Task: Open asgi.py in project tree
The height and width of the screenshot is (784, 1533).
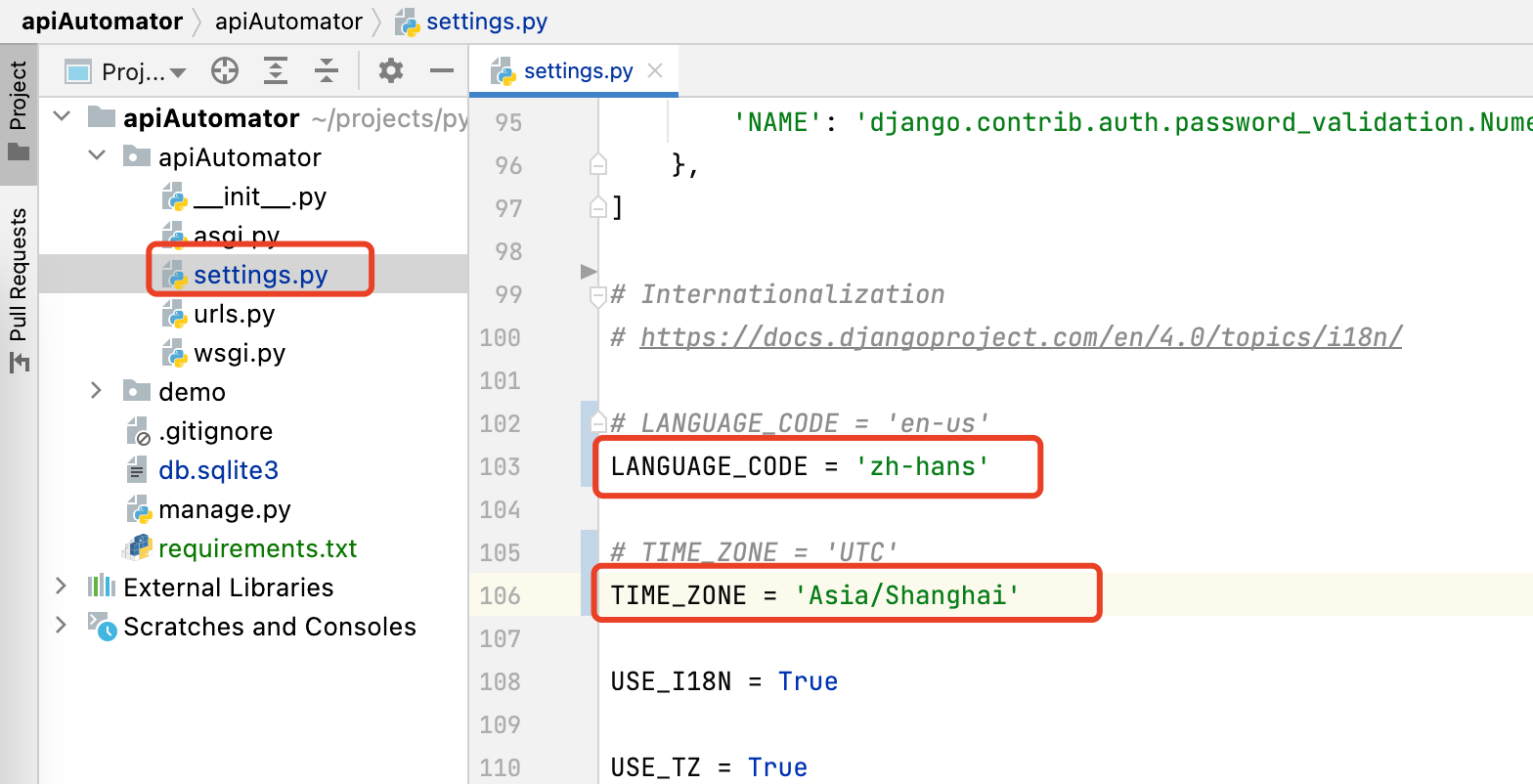Action: click(222, 236)
